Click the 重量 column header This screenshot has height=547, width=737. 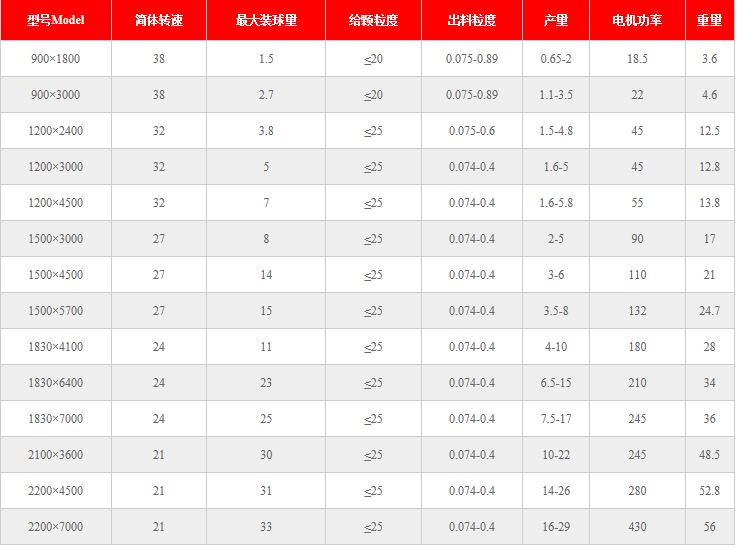[710, 21]
